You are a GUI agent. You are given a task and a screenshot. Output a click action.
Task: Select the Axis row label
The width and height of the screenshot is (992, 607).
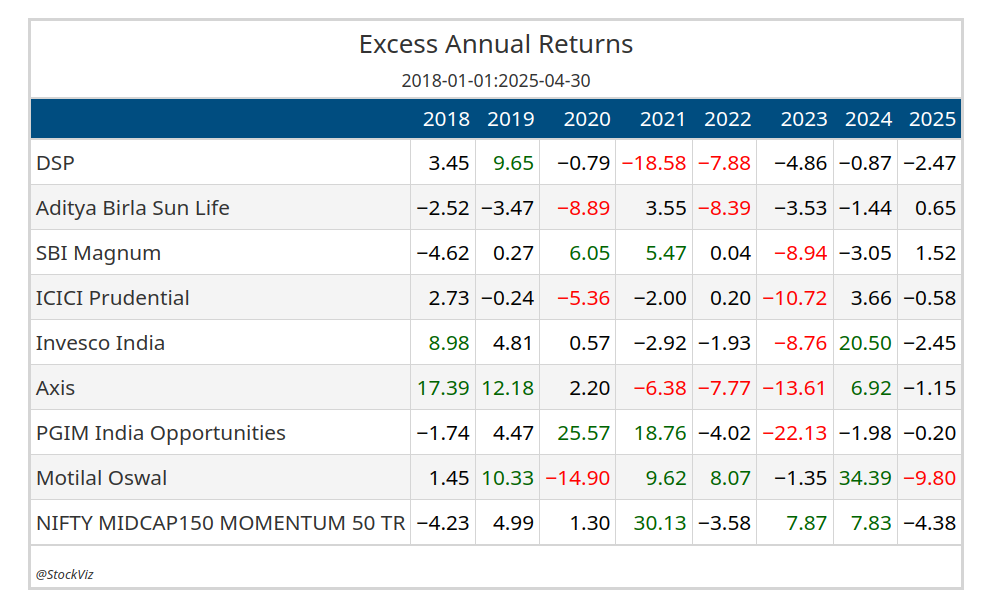[55, 388]
